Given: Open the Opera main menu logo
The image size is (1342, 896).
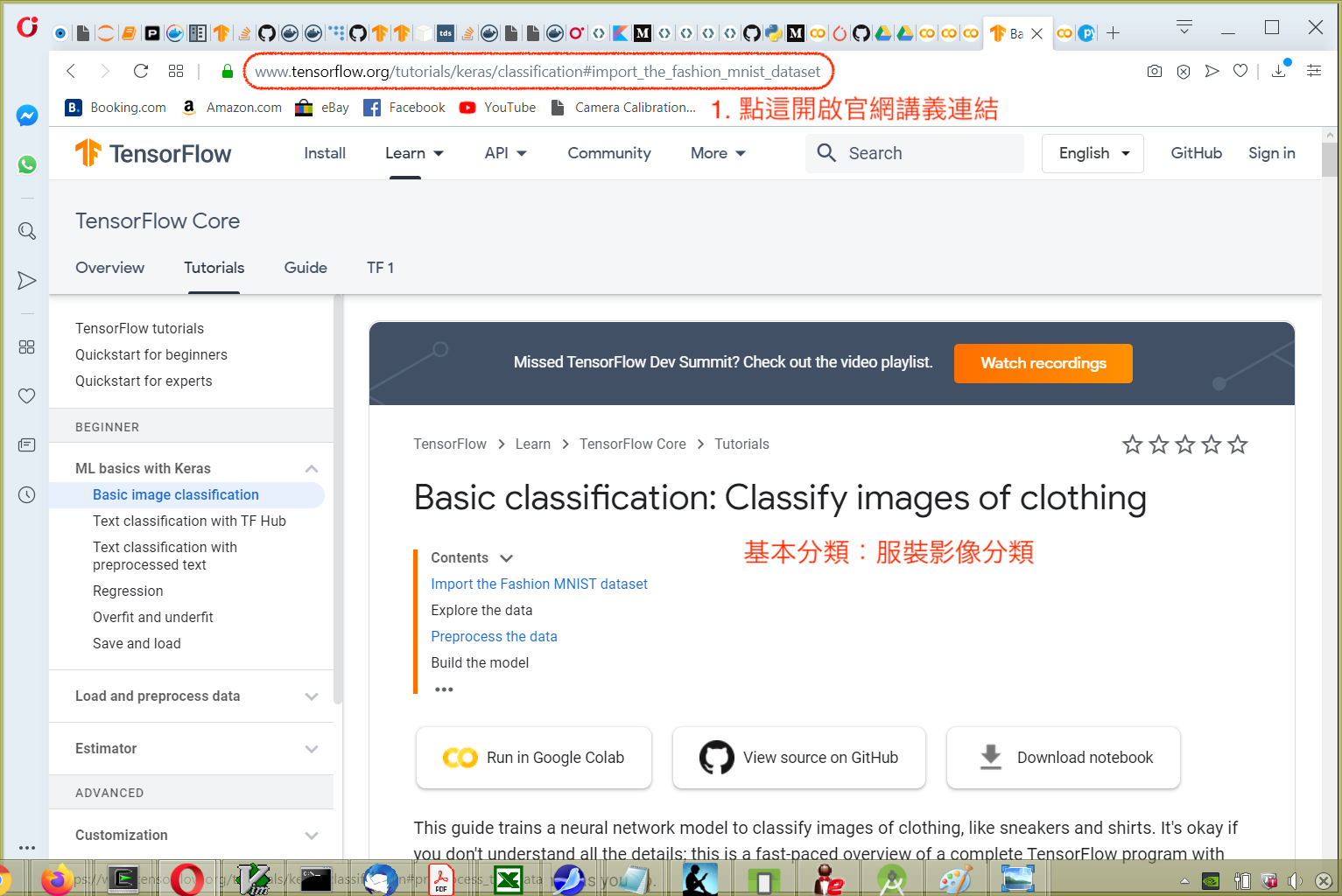Looking at the screenshot, I should (x=27, y=27).
